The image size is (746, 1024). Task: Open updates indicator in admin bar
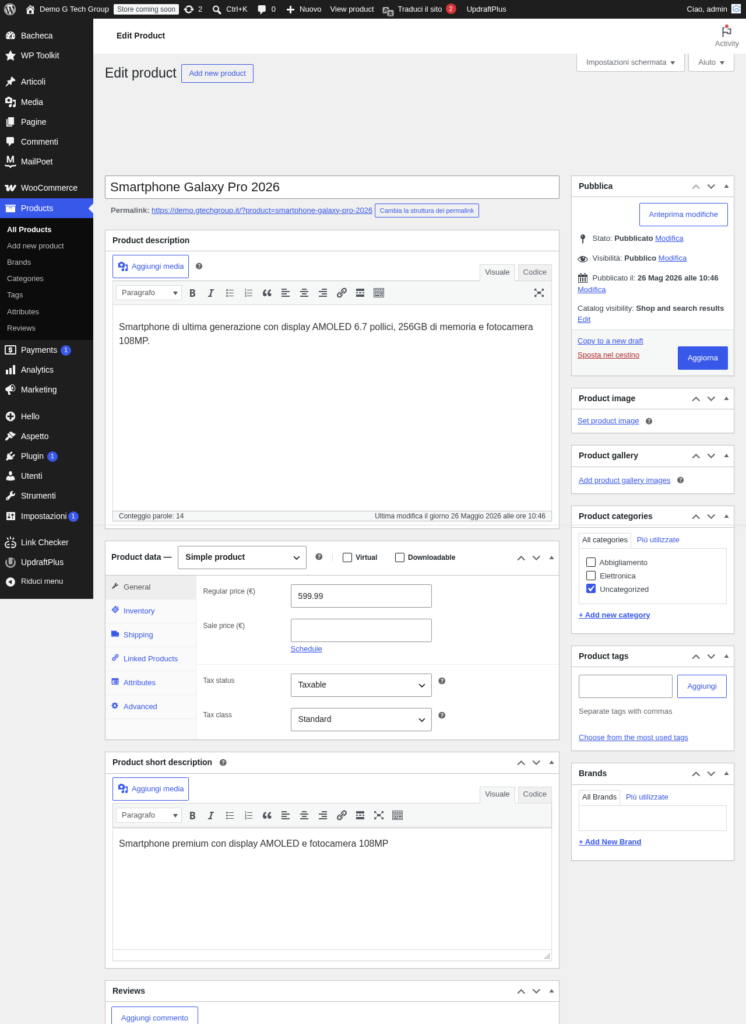click(193, 9)
